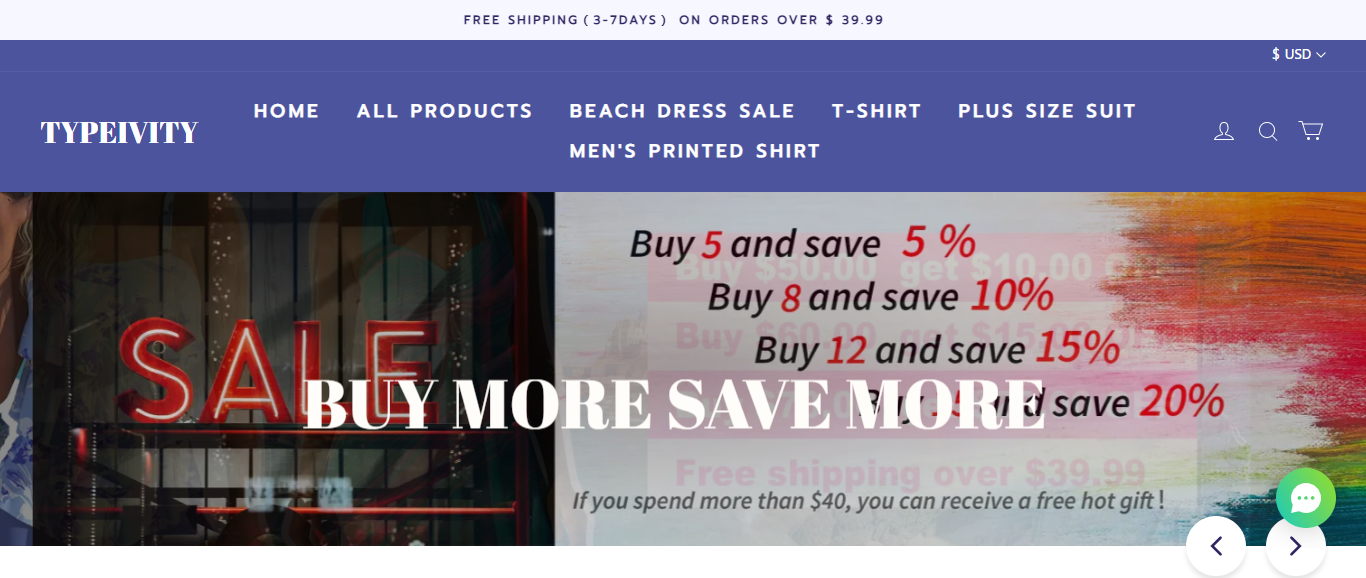This screenshot has height=578, width=1366.
Task: Advance to next slide with right arrow
Action: [x=1296, y=546]
